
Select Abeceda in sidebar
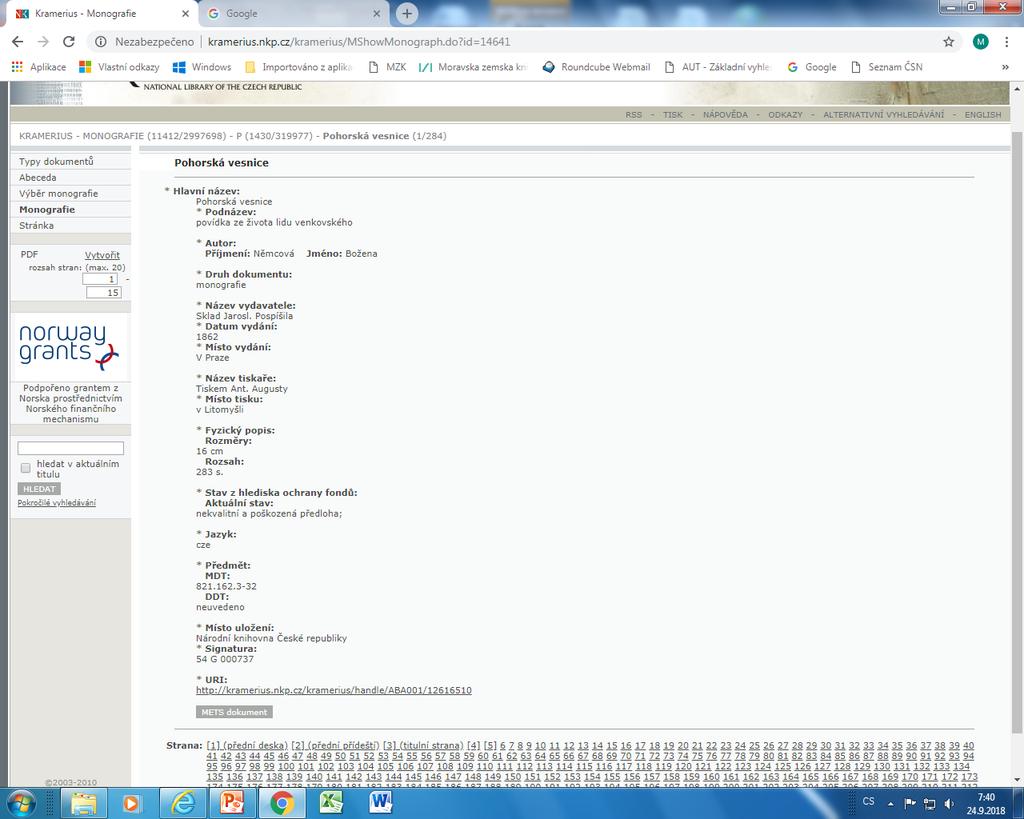point(37,178)
